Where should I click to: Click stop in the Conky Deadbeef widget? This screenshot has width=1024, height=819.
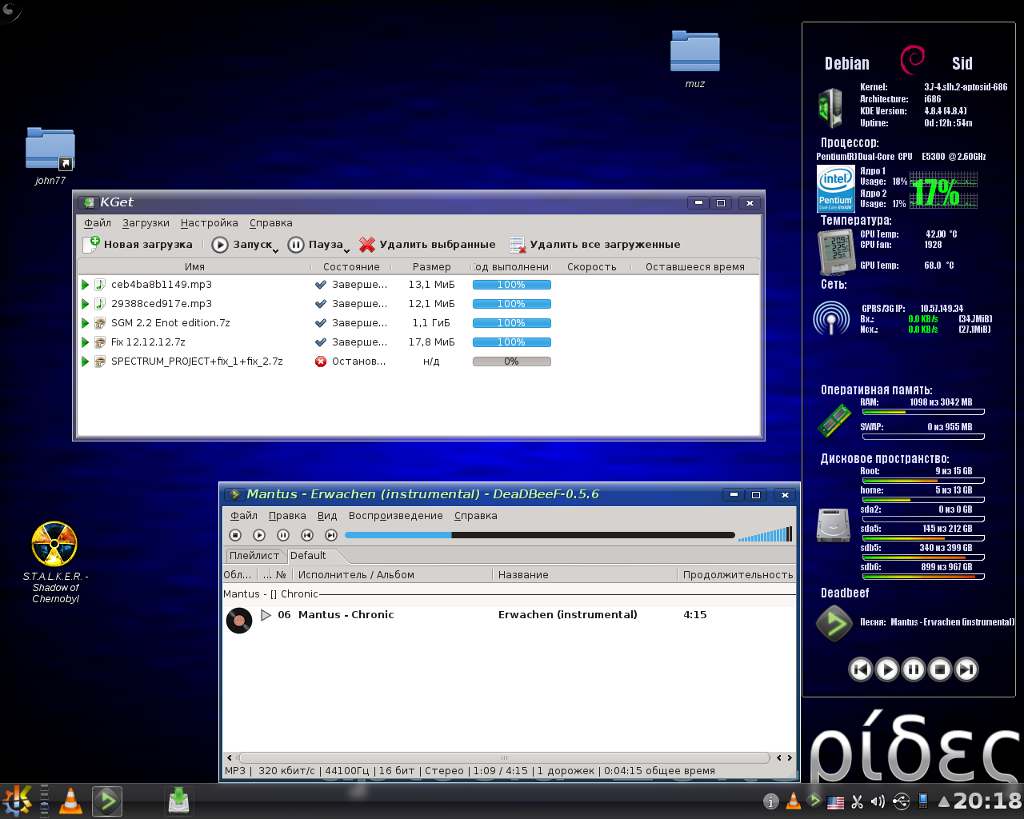[x=940, y=669]
